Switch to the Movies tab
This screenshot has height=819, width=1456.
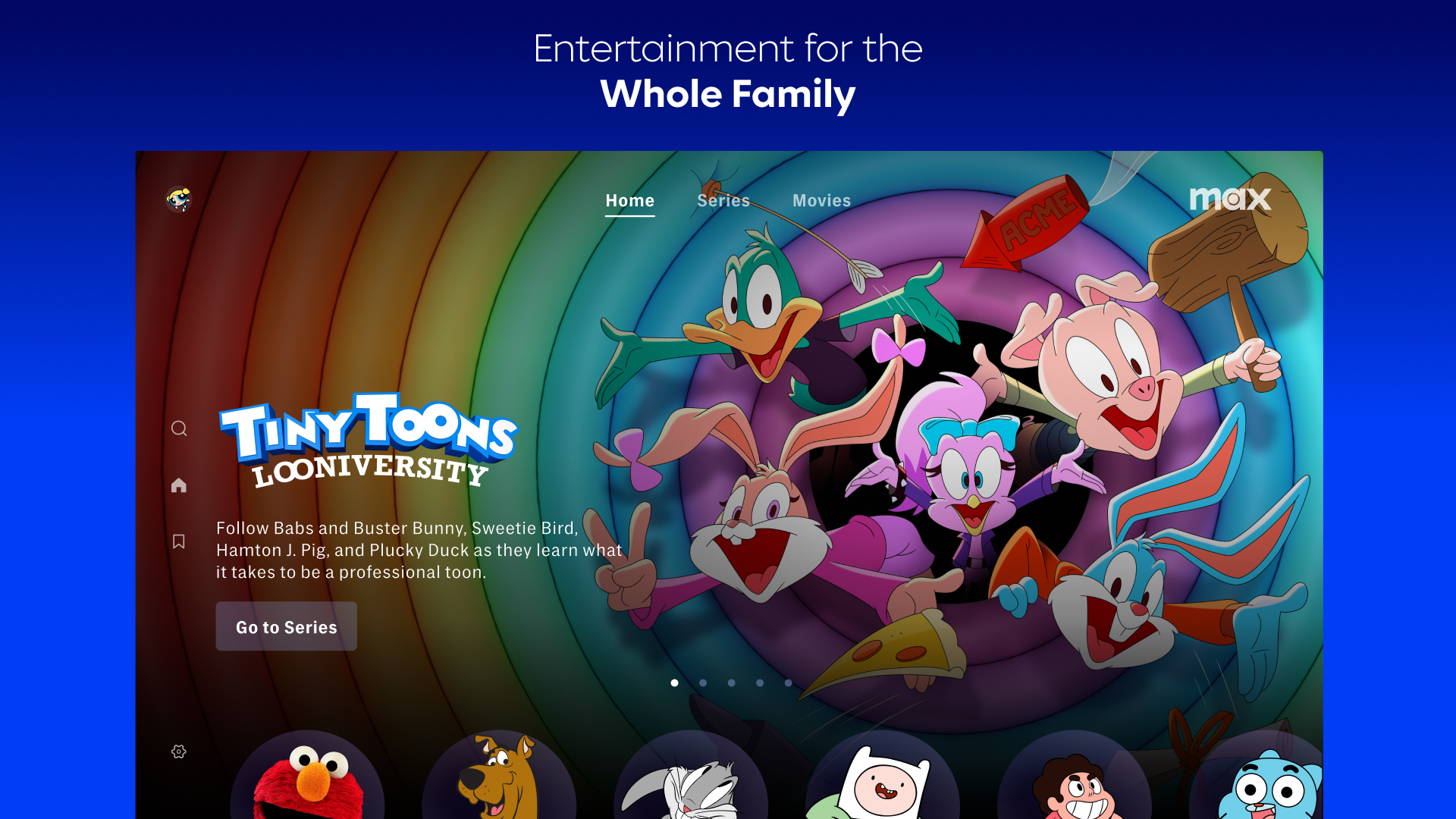(x=822, y=201)
